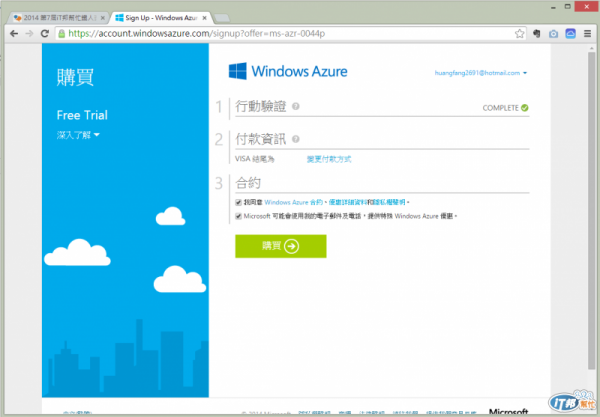
Task: Click the vertical page scrollbar
Action: pyautogui.click(x=592, y=210)
